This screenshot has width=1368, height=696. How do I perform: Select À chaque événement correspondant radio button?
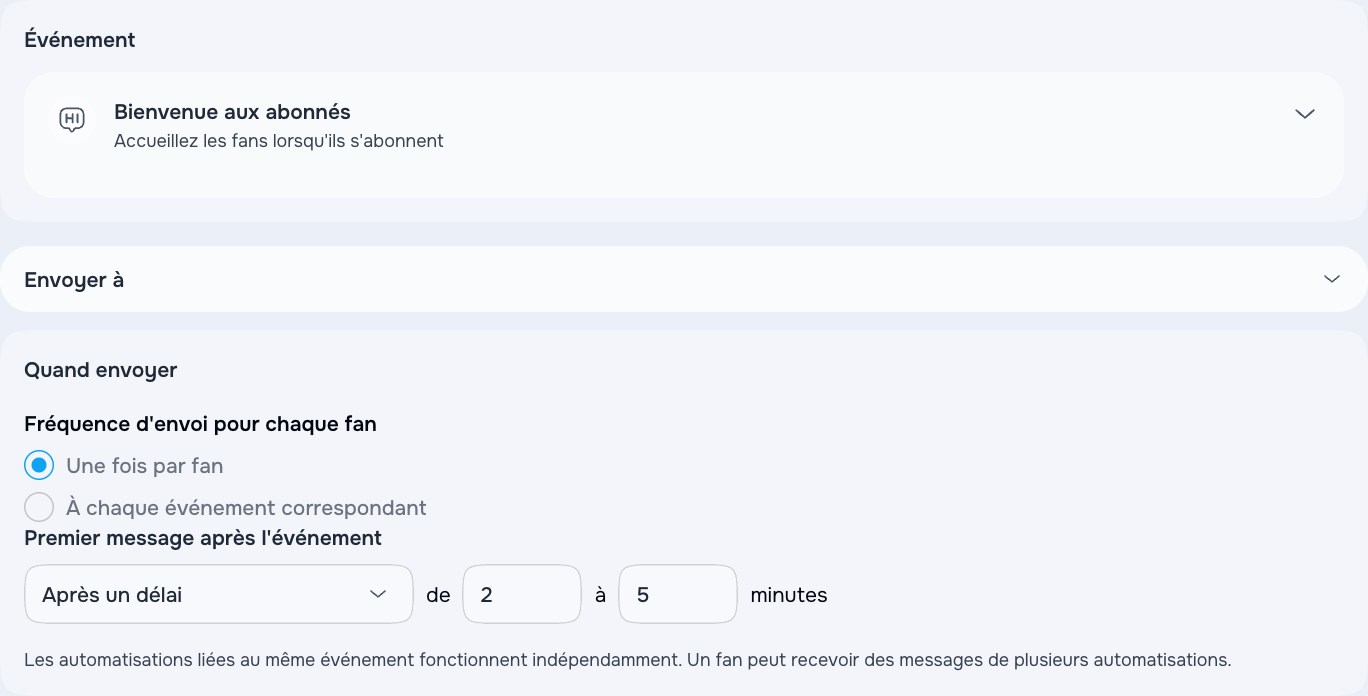click(39, 507)
